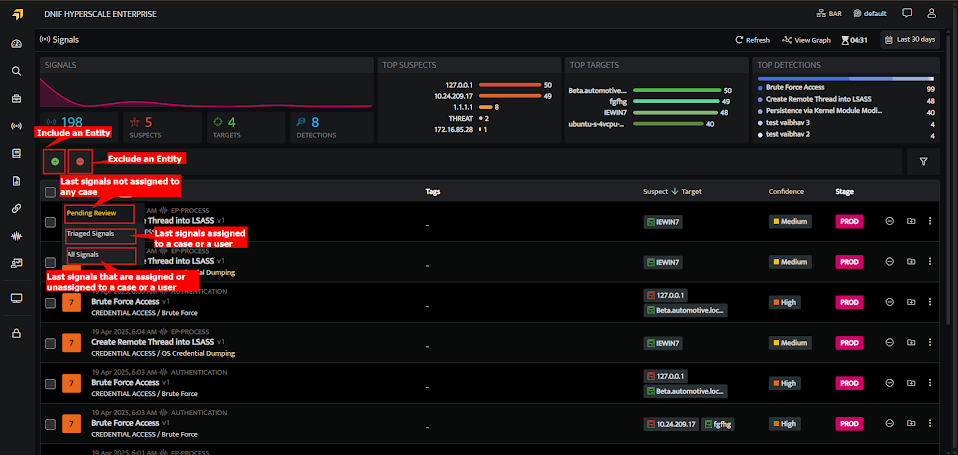This screenshot has height=455, width=958.
Task: Open kebab menu on 6:04 AM LSASS row
Action: tap(930, 343)
